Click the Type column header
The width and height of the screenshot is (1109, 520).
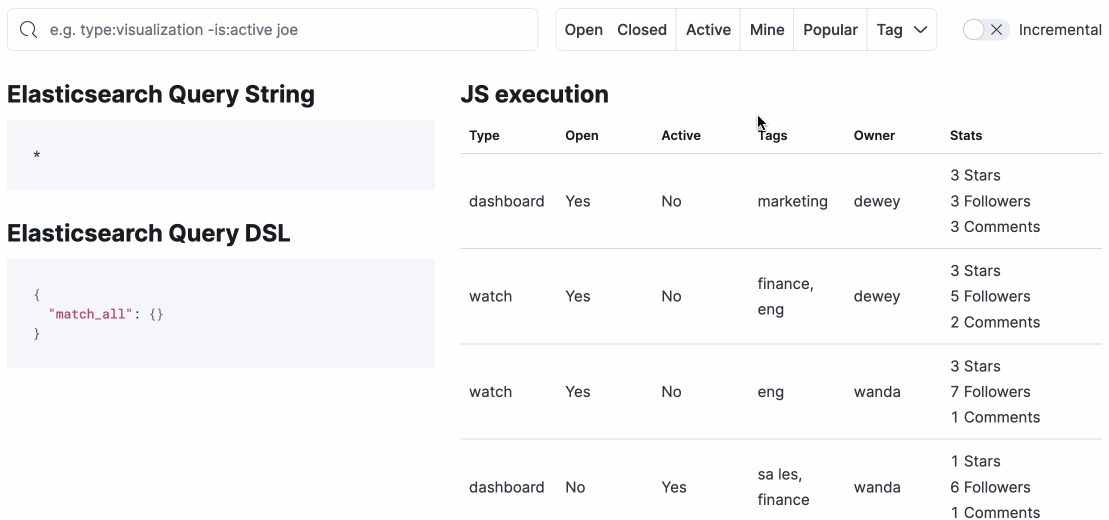(484, 136)
